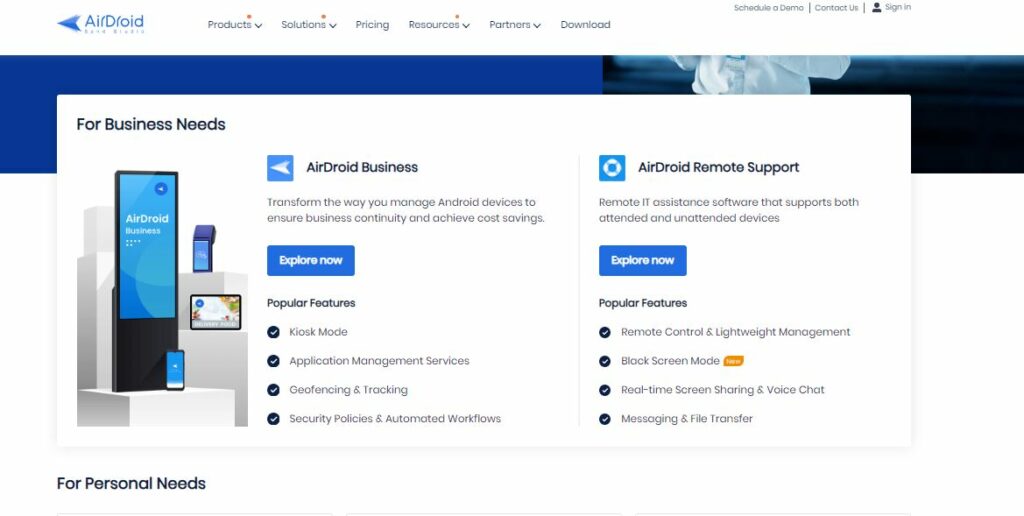Image resolution: width=1024 pixels, height=516 pixels.
Task: Click the orange New badge
Action: coord(733,361)
